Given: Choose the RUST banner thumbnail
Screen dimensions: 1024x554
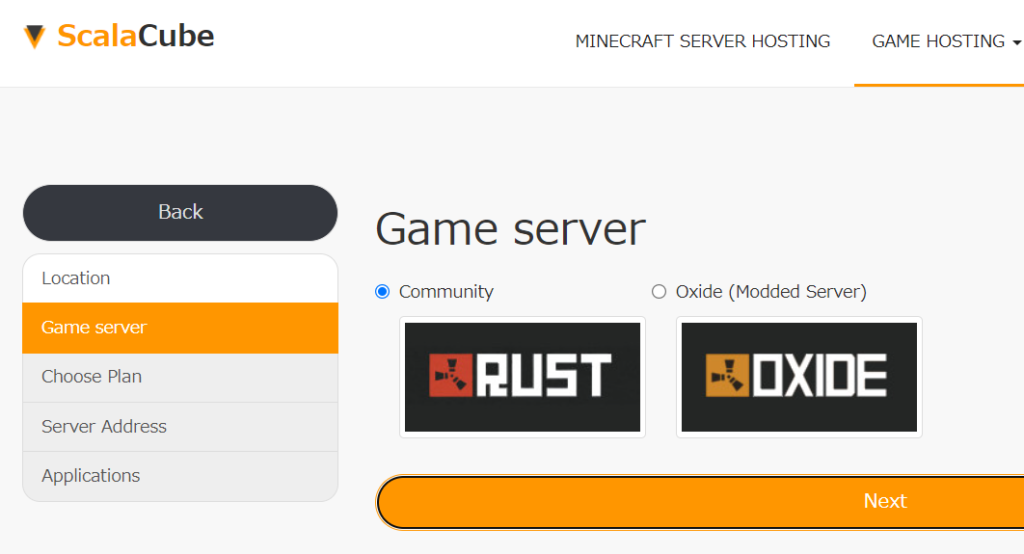Looking at the screenshot, I should point(522,377).
